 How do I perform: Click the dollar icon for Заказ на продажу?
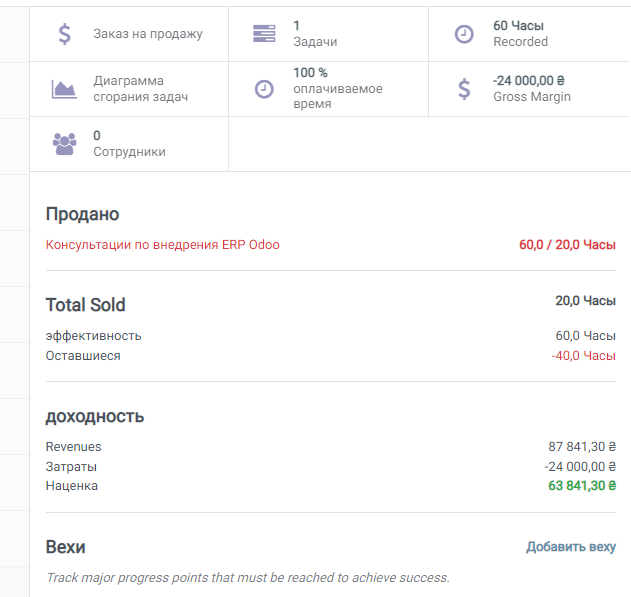(x=64, y=34)
